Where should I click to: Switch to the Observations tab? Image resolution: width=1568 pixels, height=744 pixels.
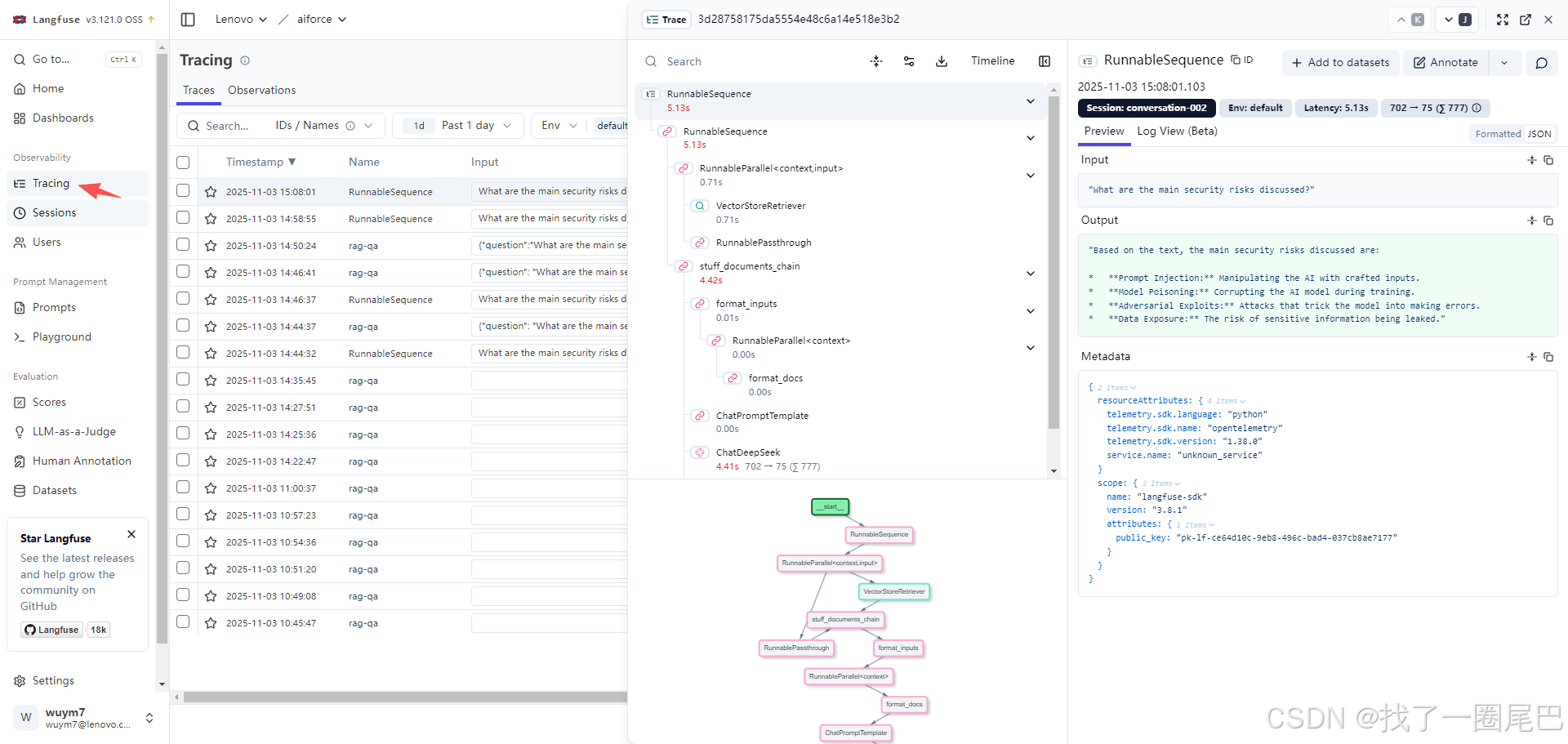click(261, 91)
